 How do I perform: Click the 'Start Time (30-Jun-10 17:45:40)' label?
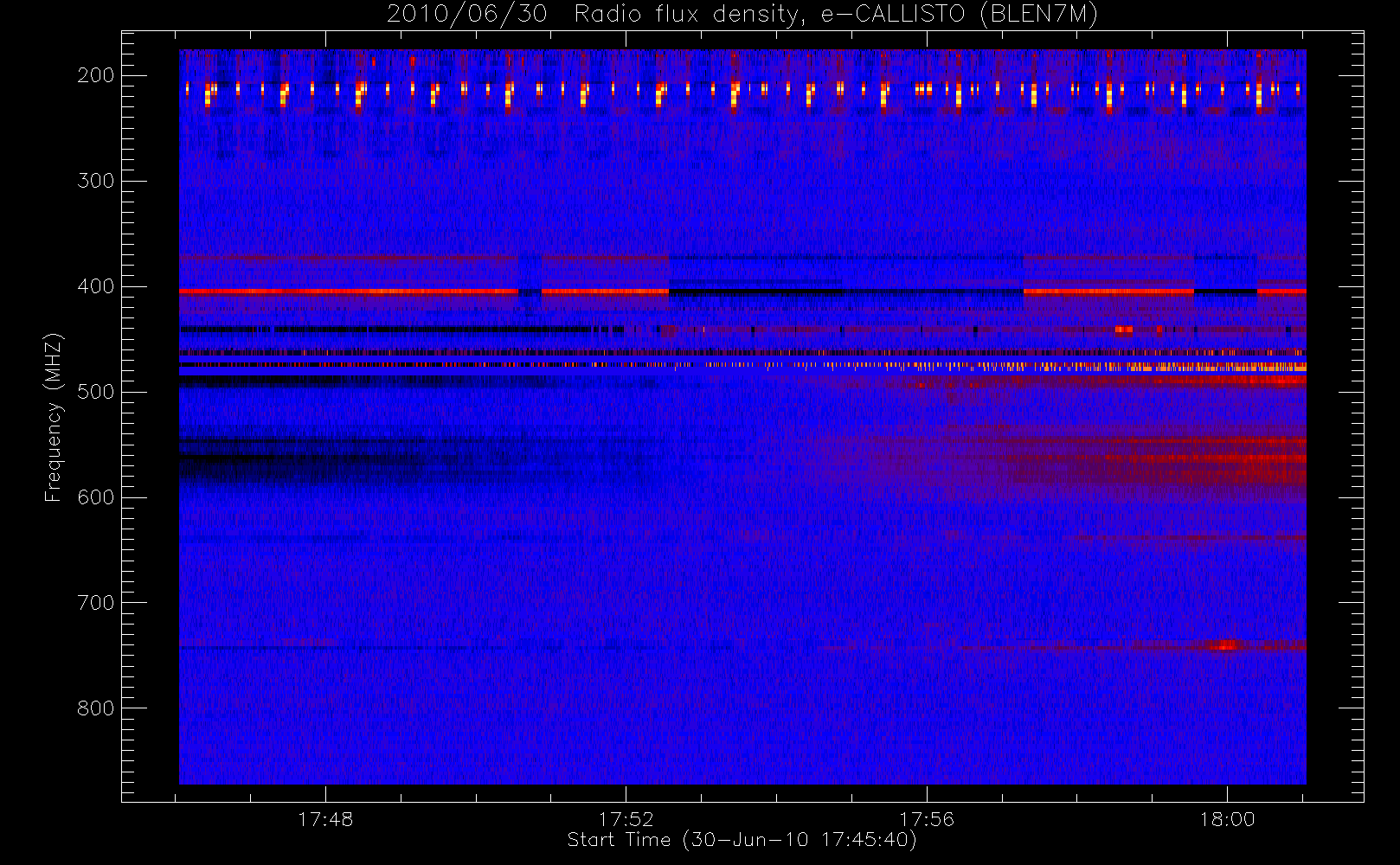[742, 840]
